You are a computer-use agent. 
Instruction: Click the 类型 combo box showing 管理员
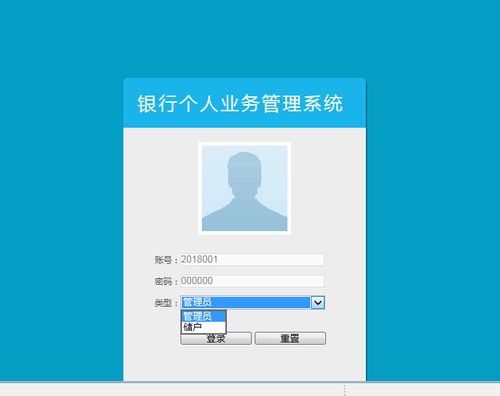click(252, 303)
